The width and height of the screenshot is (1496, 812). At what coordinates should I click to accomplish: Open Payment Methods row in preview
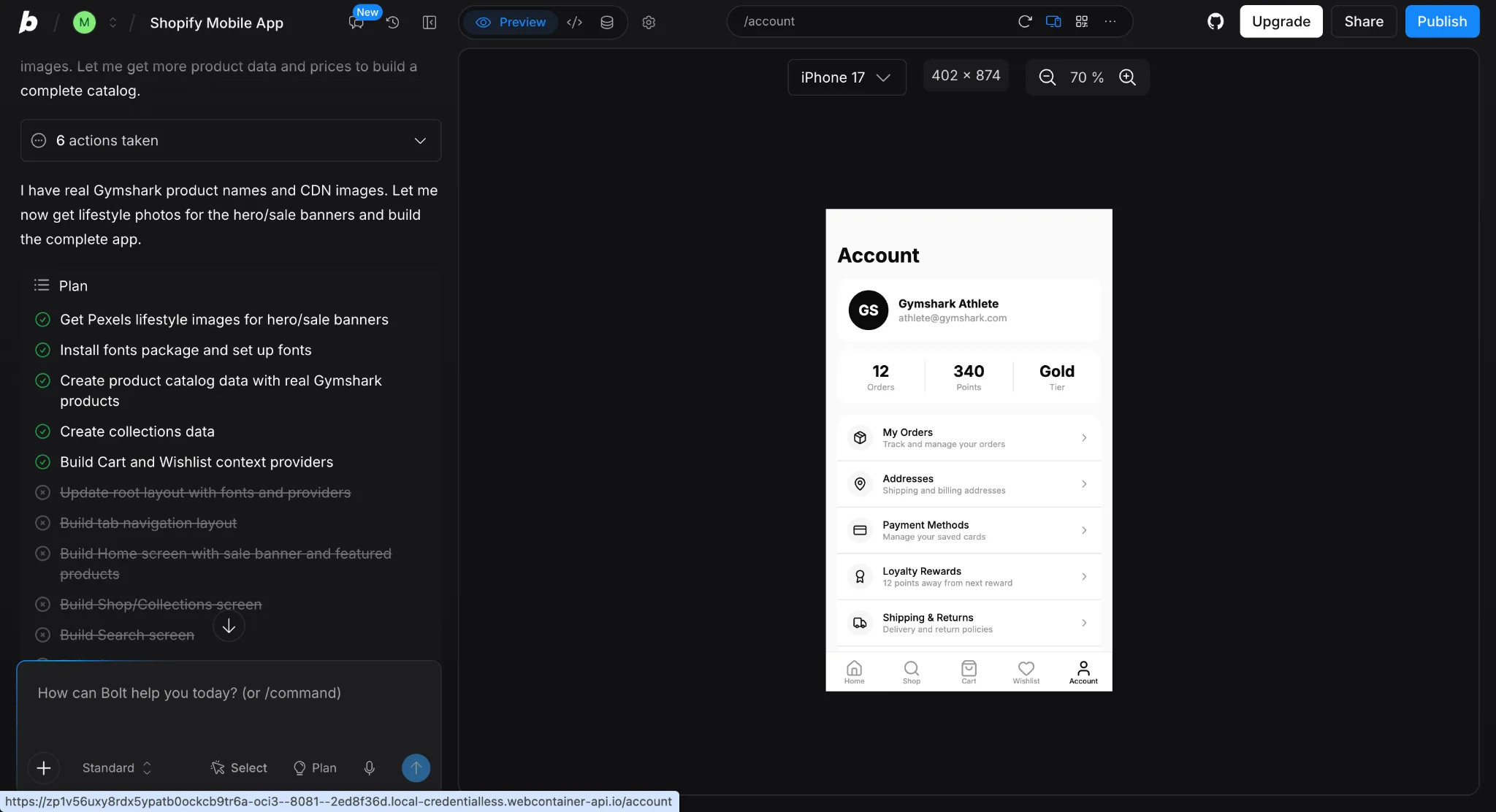[969, 531]
